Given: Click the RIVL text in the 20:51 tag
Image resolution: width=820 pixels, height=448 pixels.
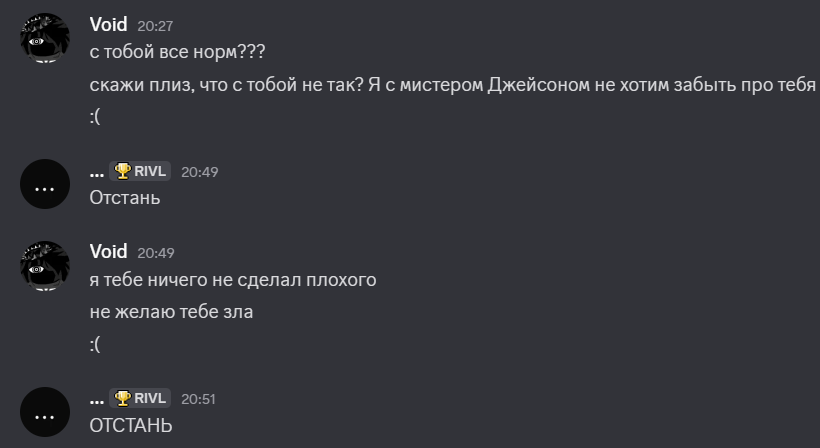Looking at the screenshot, I should tap(150, 398).
